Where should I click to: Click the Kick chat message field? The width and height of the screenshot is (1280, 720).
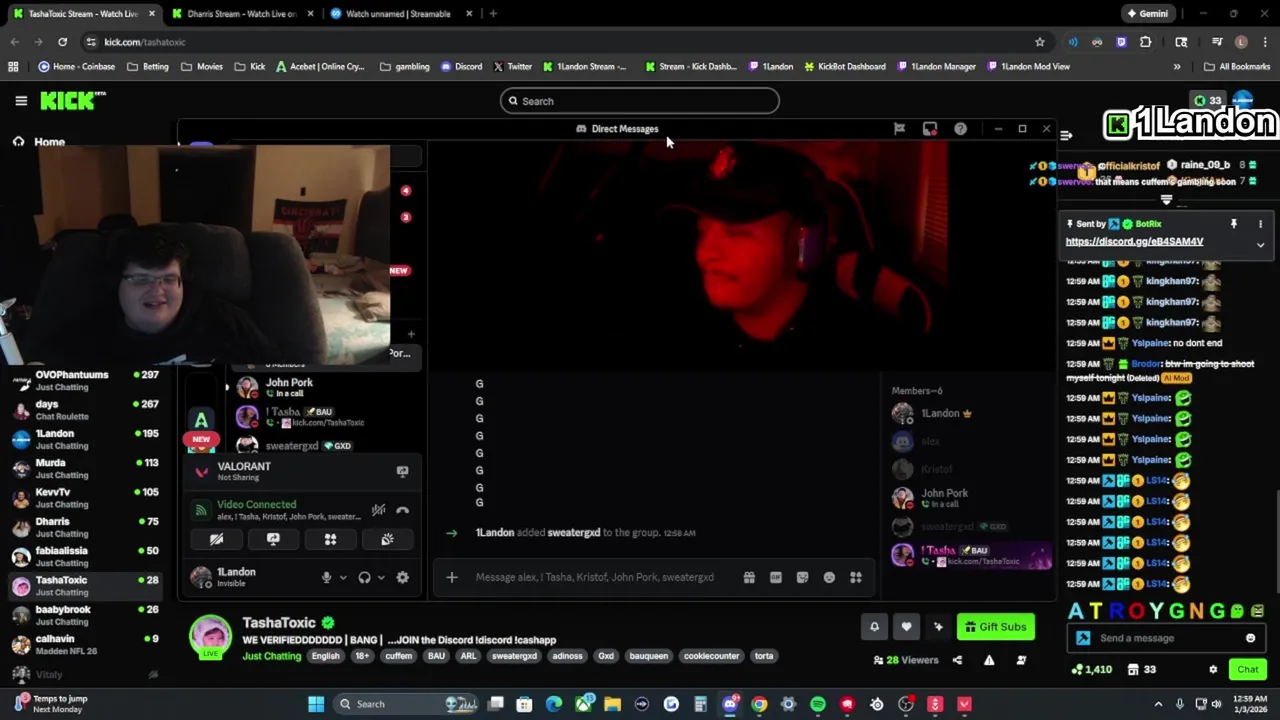(1165, 638)
